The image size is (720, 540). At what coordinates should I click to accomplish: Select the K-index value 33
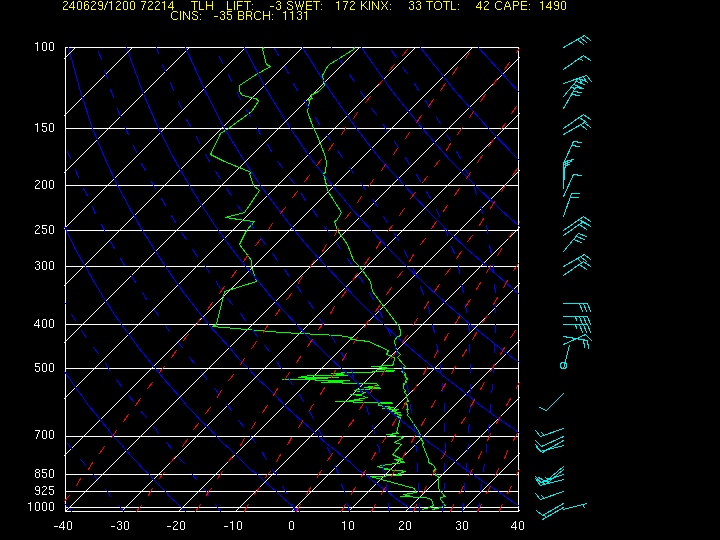tap(415, 6)
